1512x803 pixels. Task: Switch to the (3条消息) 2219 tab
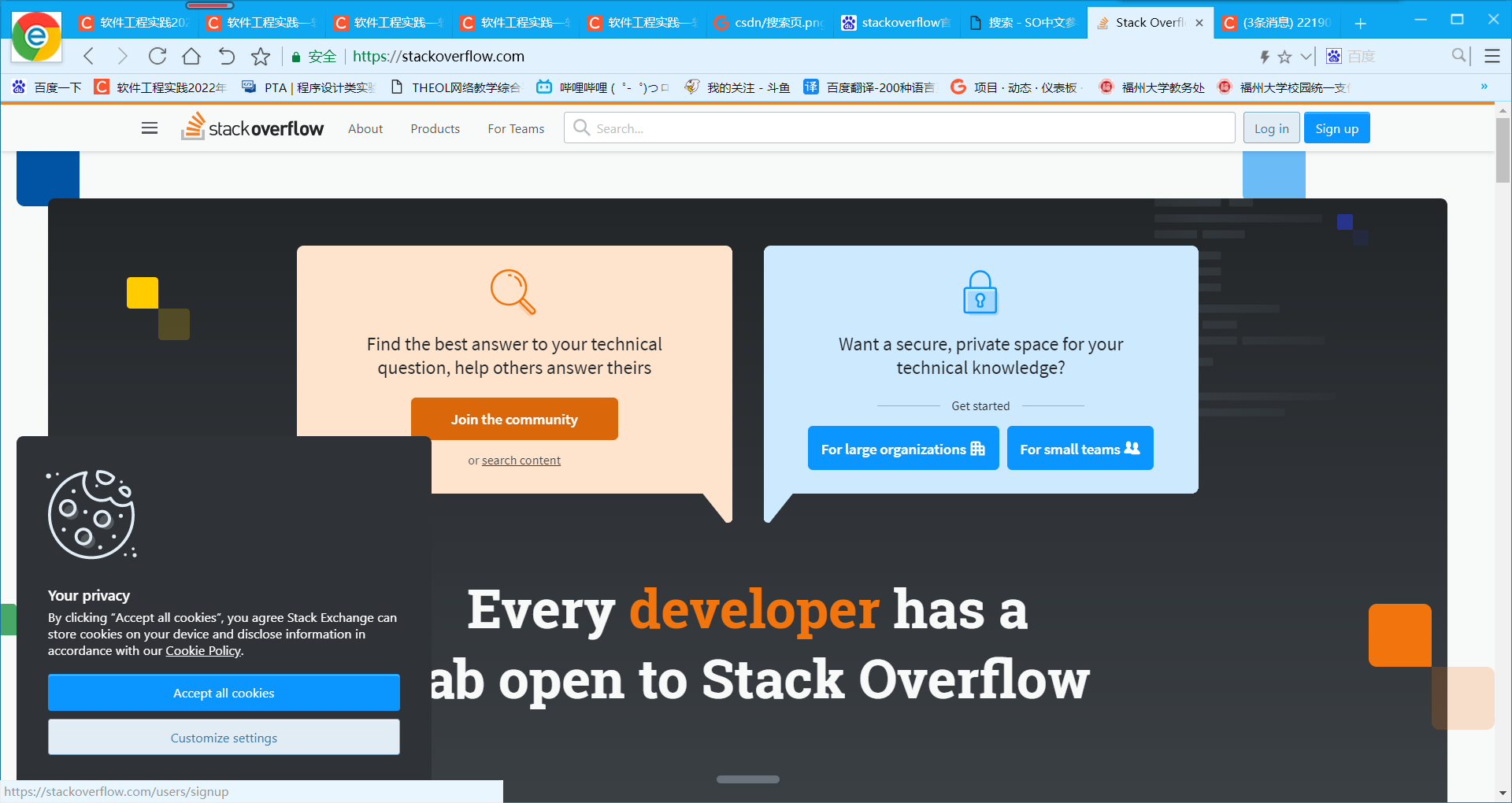coord(1277,23)
